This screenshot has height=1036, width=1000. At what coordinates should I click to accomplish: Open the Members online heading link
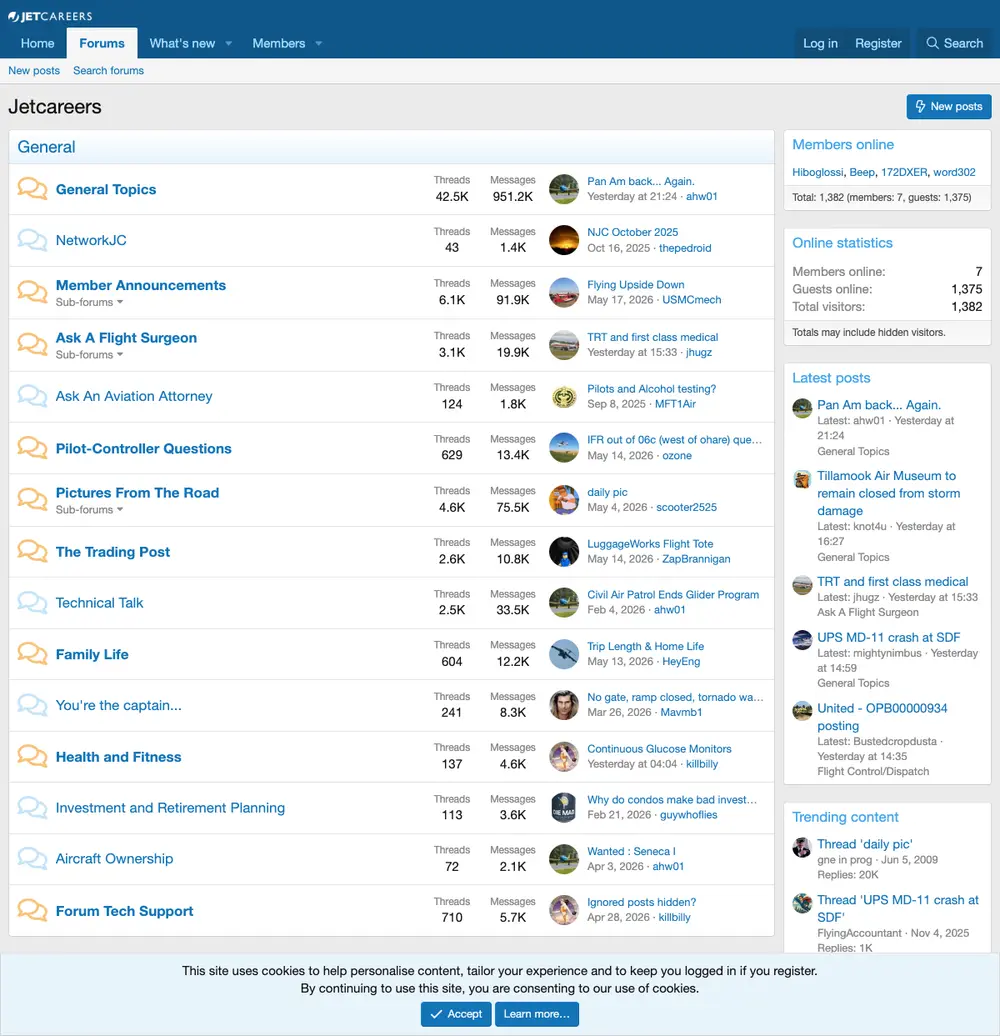click(843, 145)
